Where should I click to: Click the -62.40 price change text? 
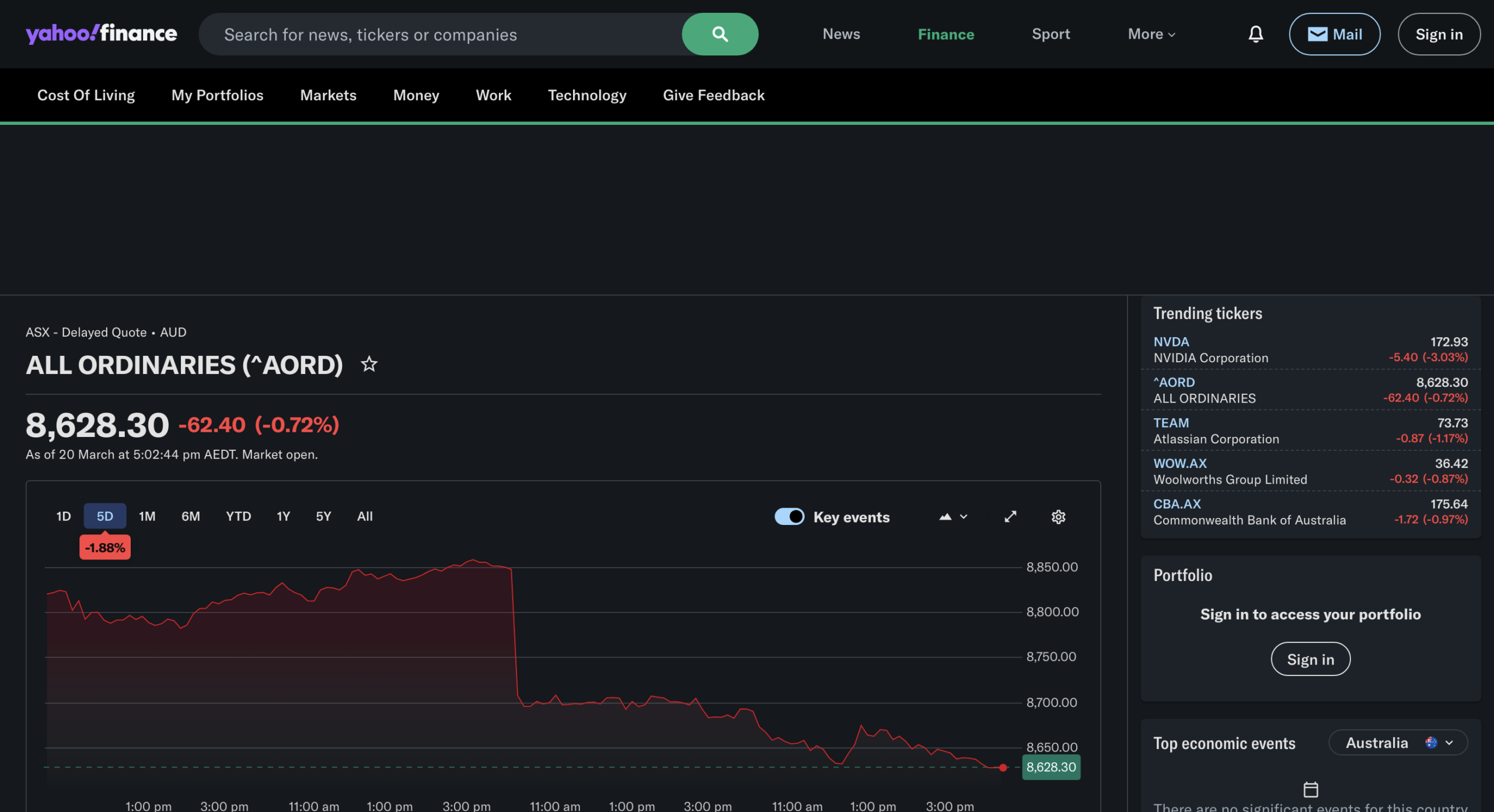point(212,425)
